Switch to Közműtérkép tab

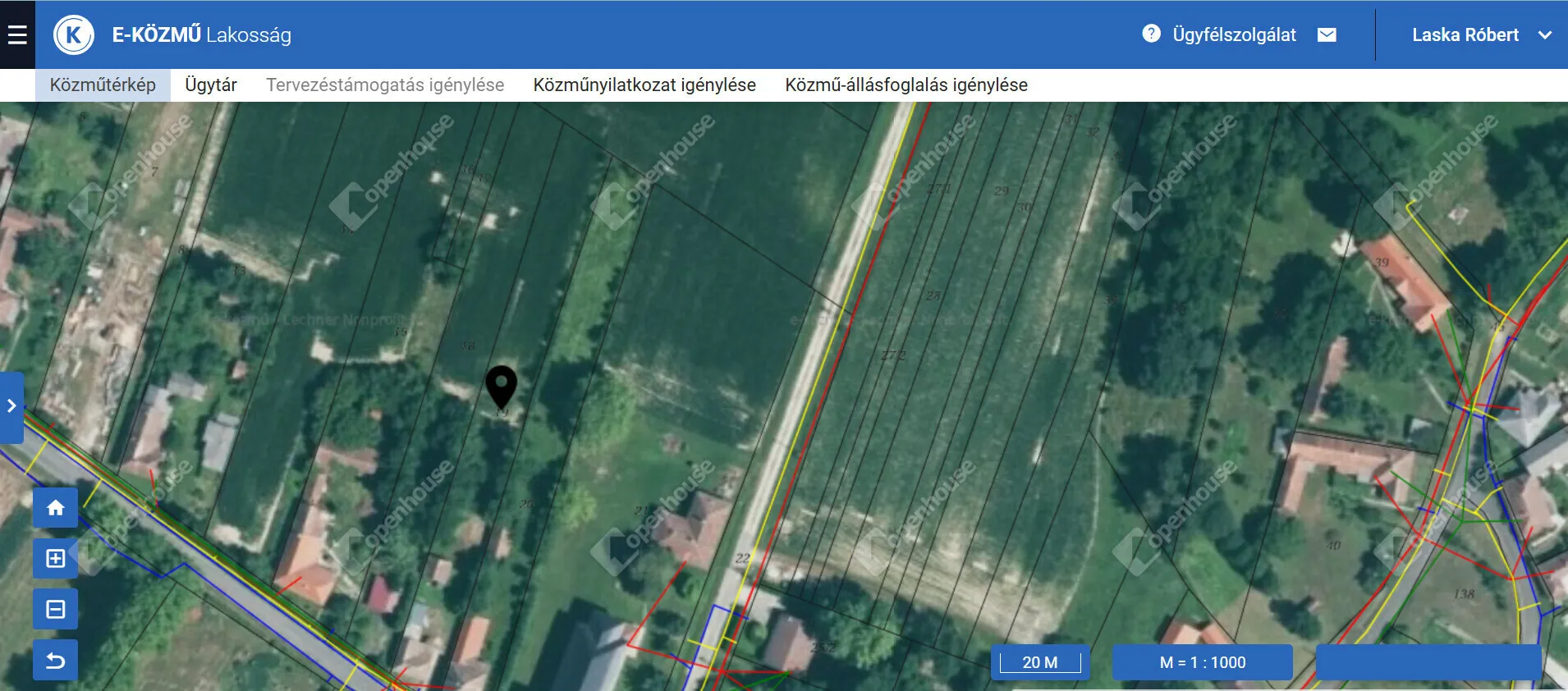[103, 85]
